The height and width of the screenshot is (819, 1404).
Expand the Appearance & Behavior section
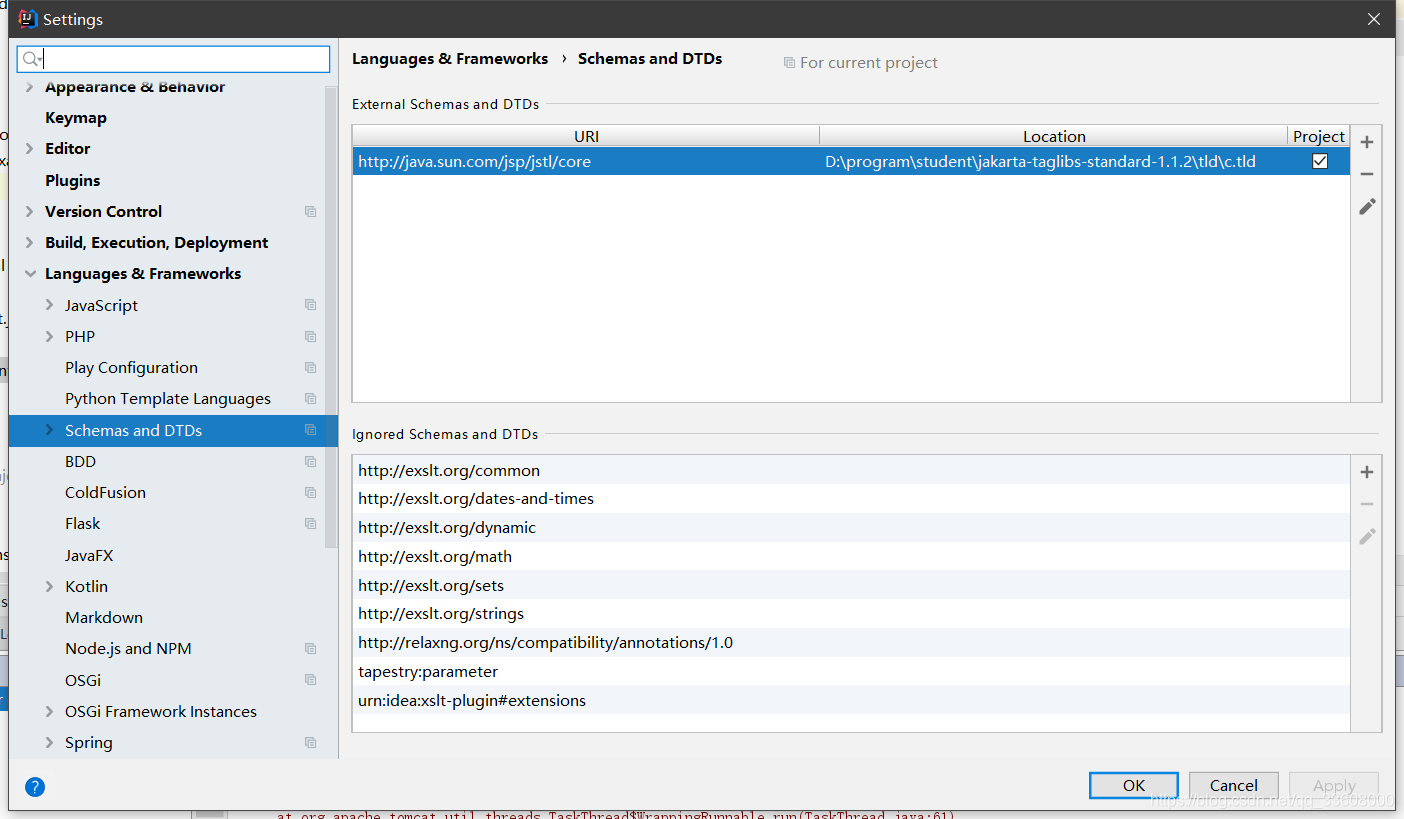point(29,87)
